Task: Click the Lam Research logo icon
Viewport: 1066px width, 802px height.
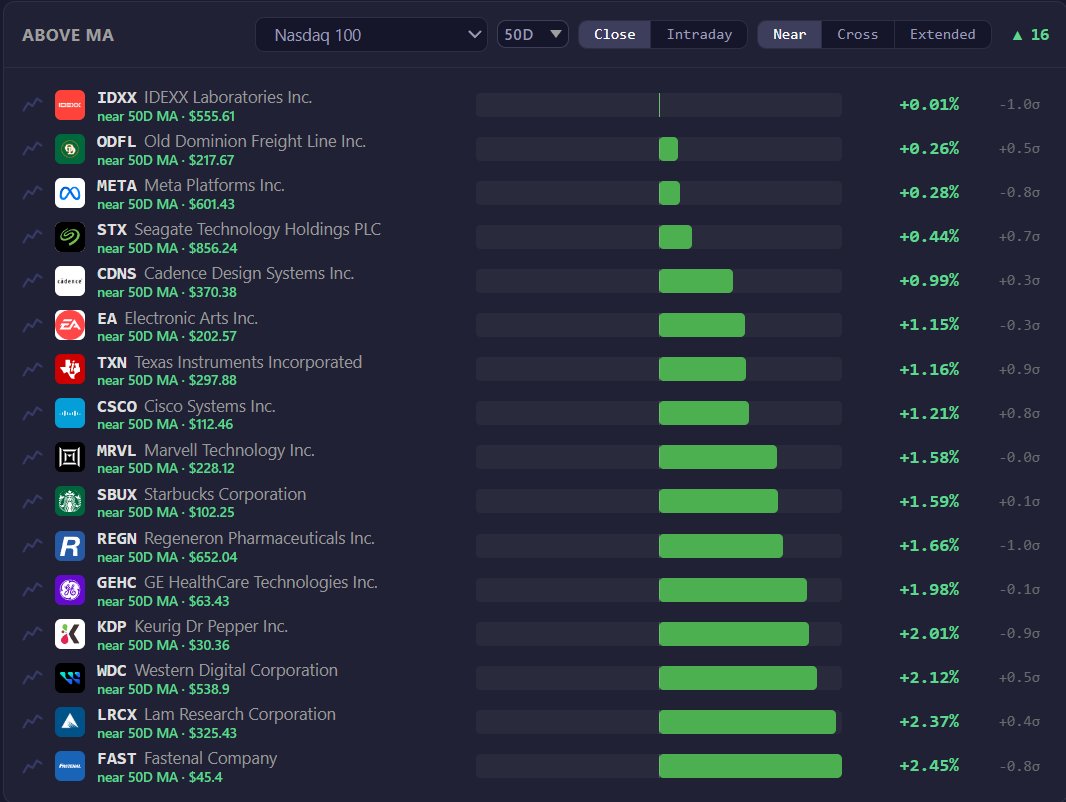Action: [x=70, y=722]
